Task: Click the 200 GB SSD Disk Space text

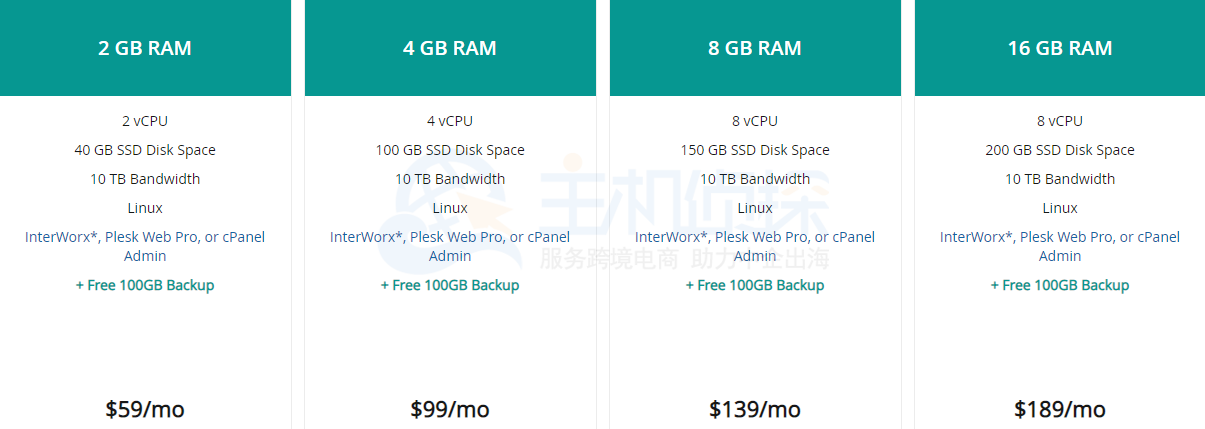Action: pos(1060,150)
